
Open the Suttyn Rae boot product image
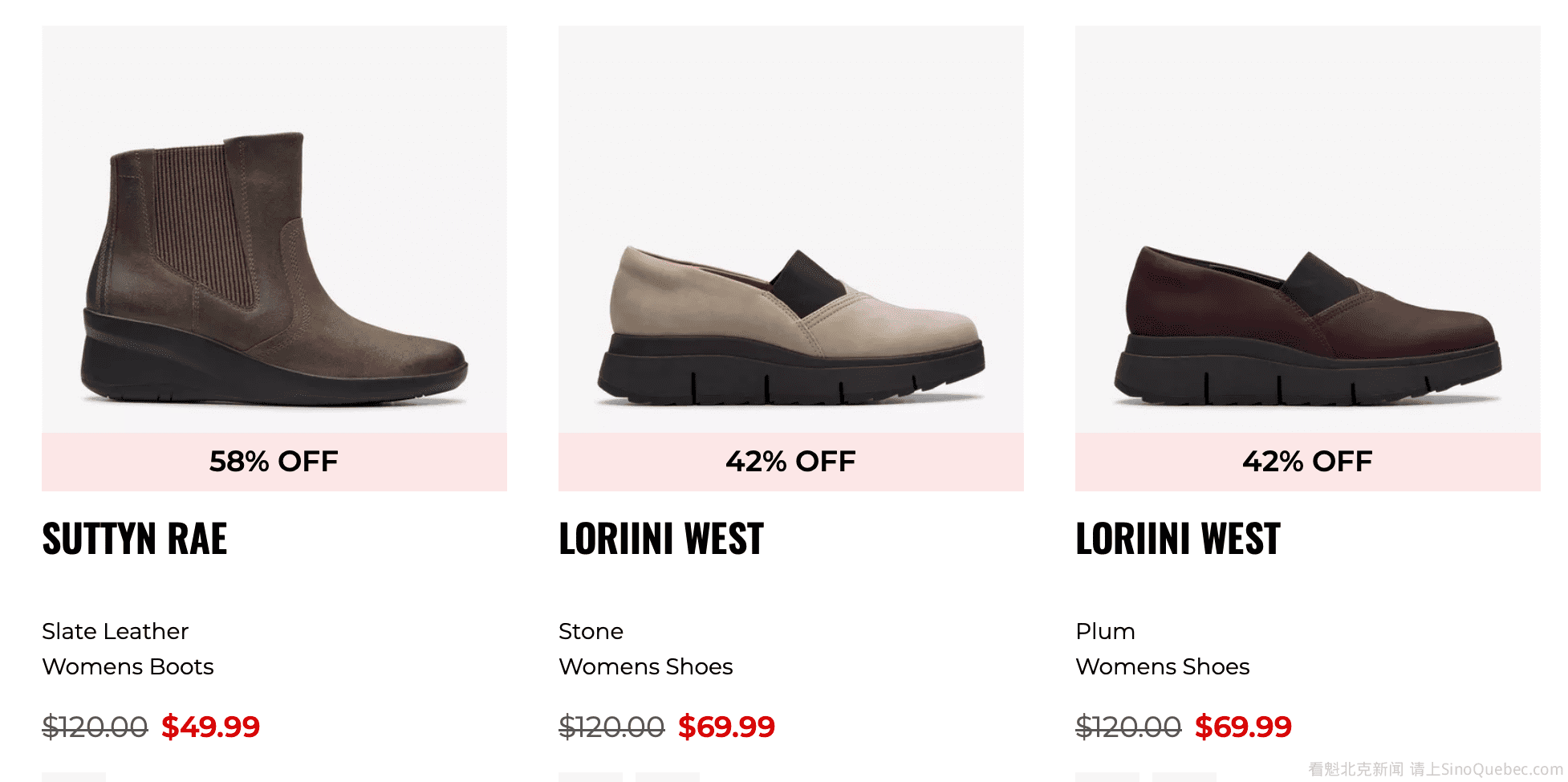click(274, 269)
